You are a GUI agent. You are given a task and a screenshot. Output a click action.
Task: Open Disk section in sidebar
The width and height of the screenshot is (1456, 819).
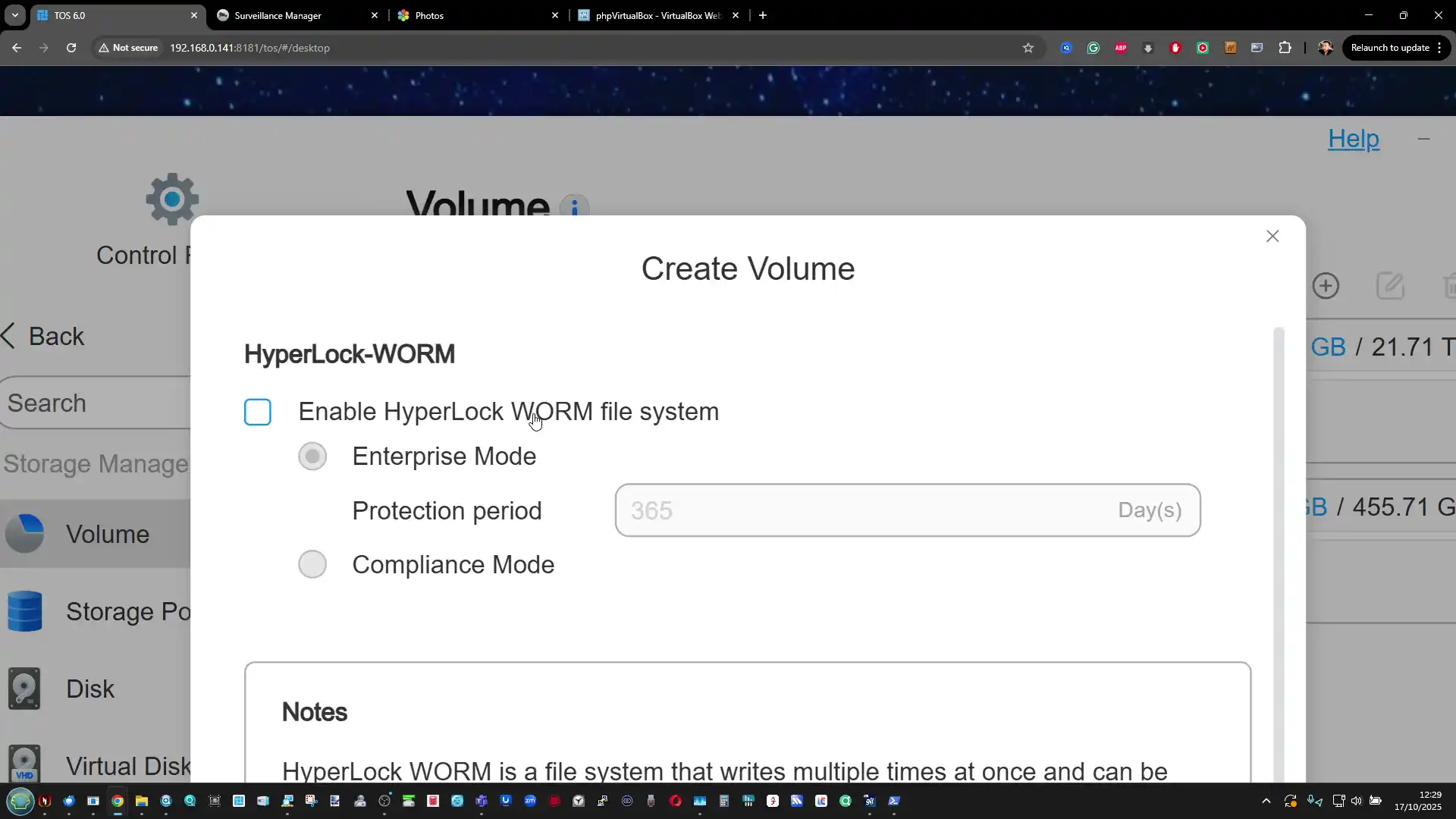89,689
